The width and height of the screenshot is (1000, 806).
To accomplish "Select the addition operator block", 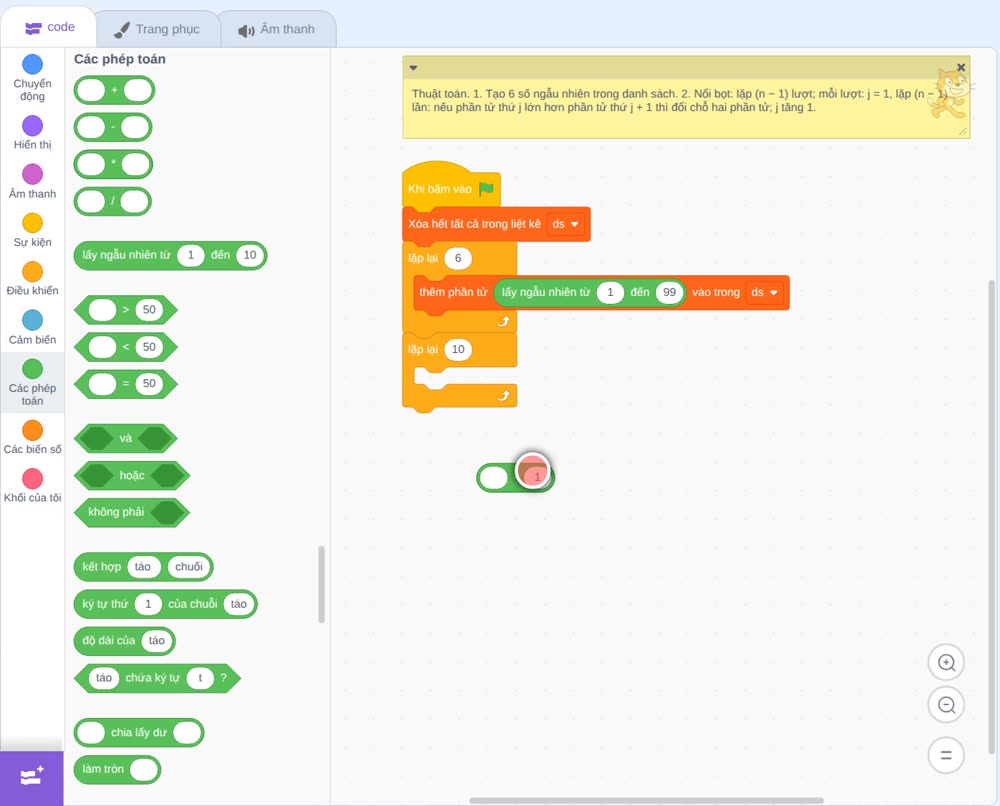I will pyautogui.click(x=114, y=90).
